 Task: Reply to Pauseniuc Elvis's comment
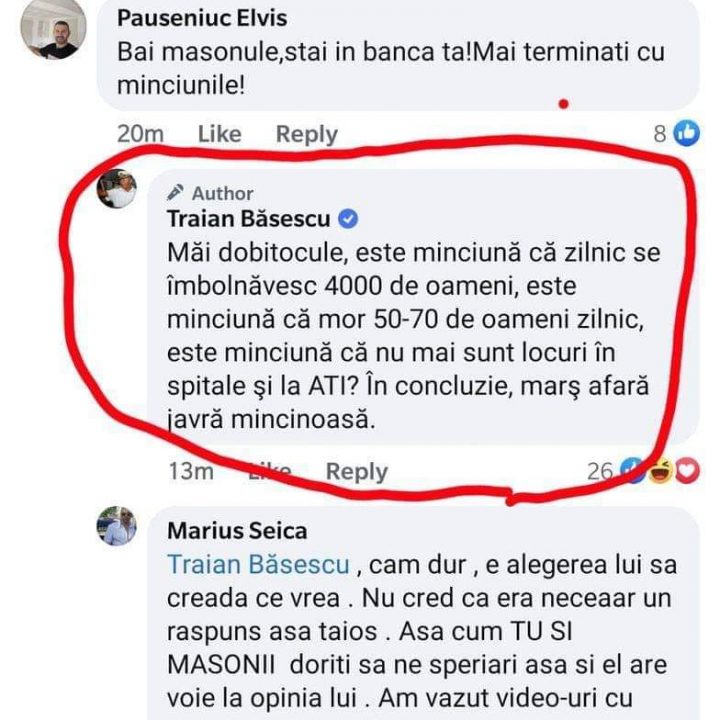(306, 133)
